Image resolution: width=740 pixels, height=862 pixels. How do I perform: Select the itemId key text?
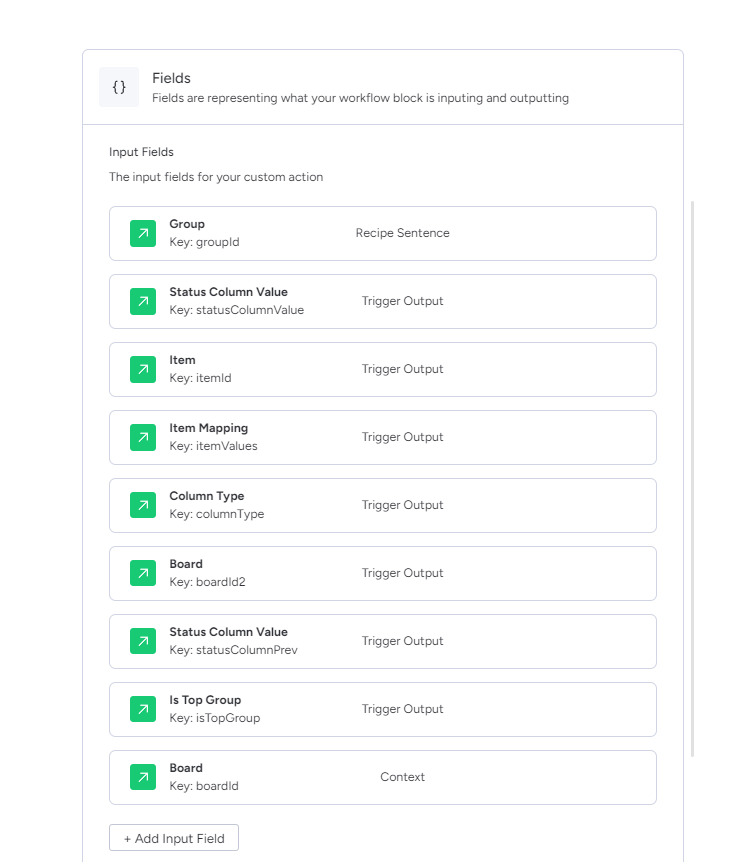click(200, 378)
